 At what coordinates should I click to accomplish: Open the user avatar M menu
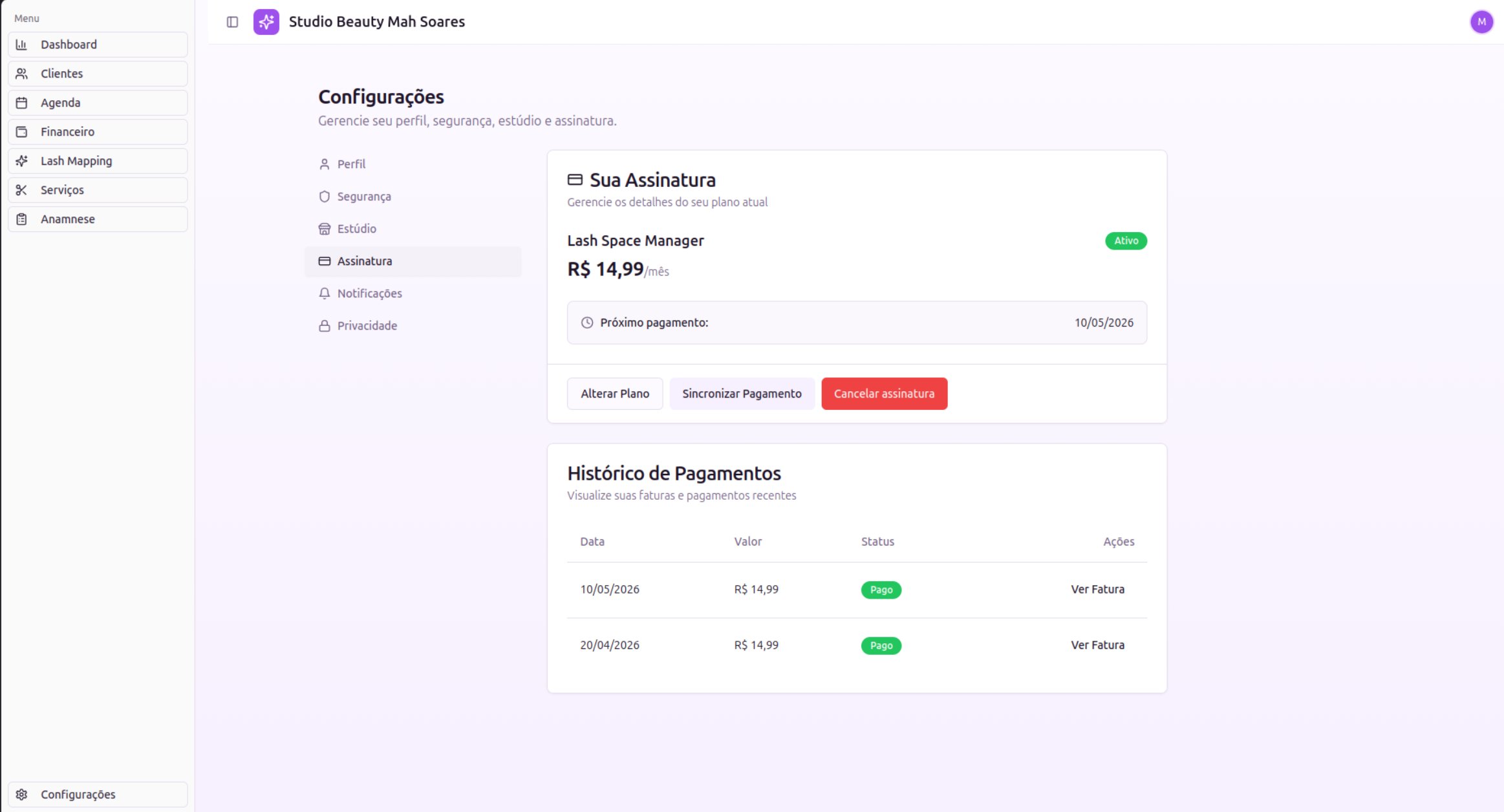(x=1481, y=22)
